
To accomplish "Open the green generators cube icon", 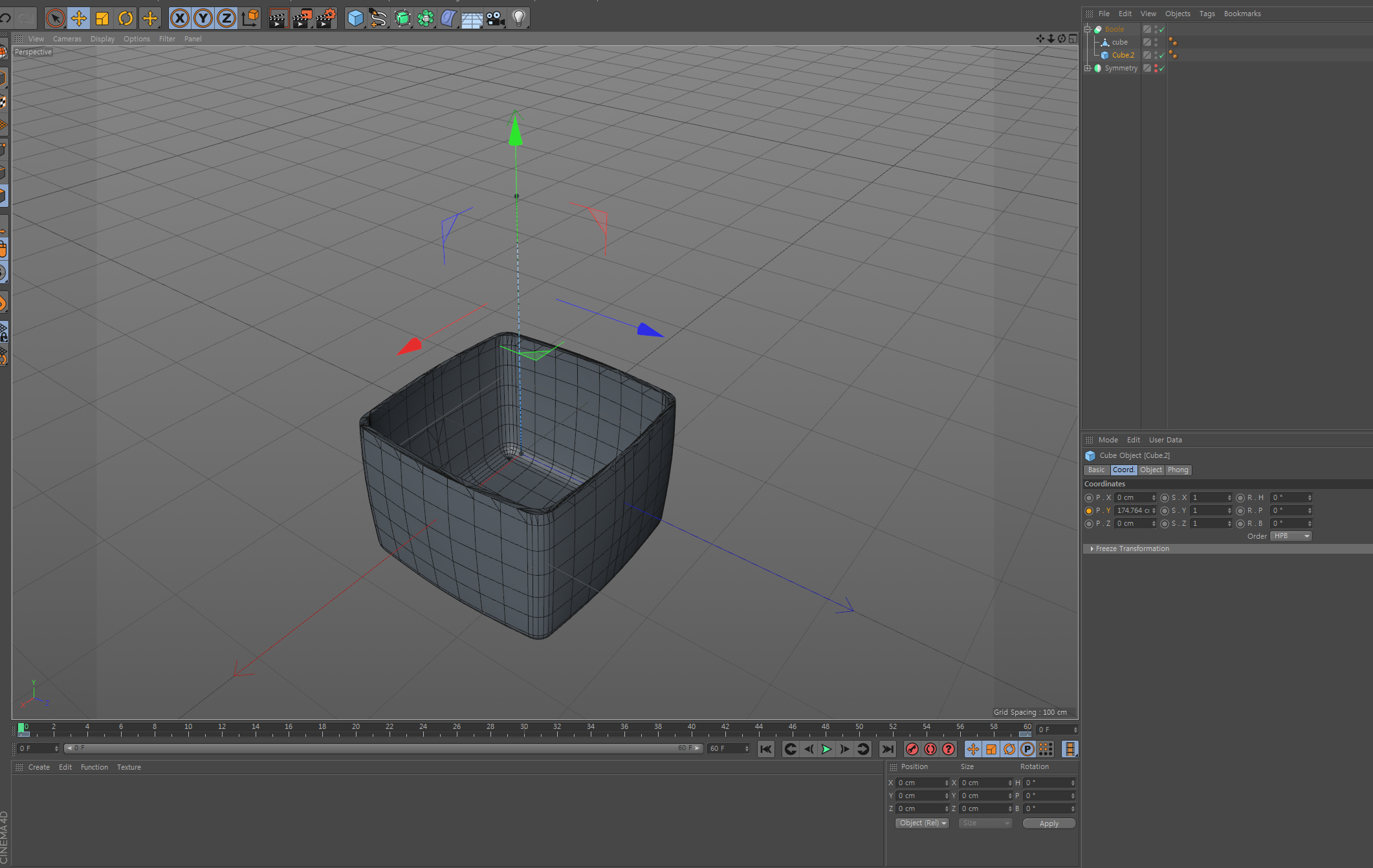I will pyautogui.click(x=402, y=19).
